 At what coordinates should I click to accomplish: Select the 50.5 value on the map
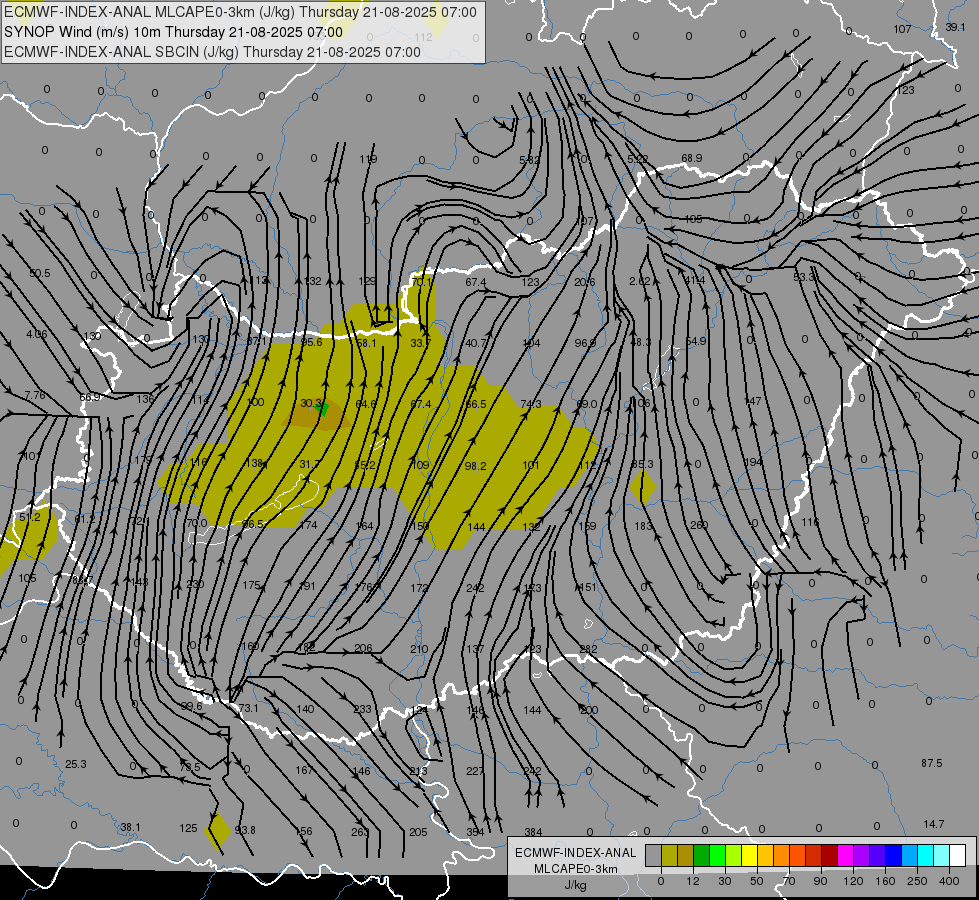coord(40,273)
